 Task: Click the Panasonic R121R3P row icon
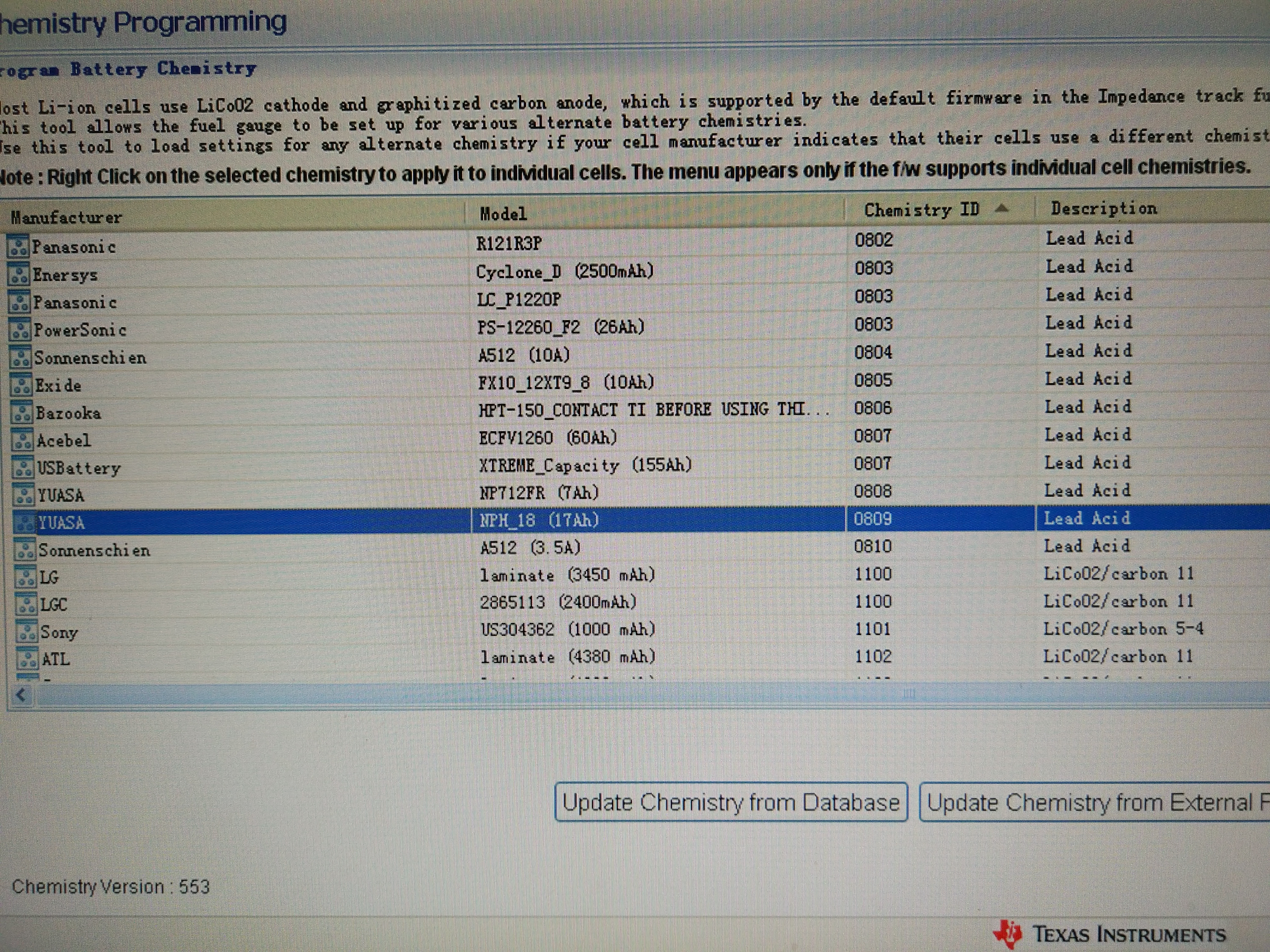pyautogui.click(x=17, y=246)
